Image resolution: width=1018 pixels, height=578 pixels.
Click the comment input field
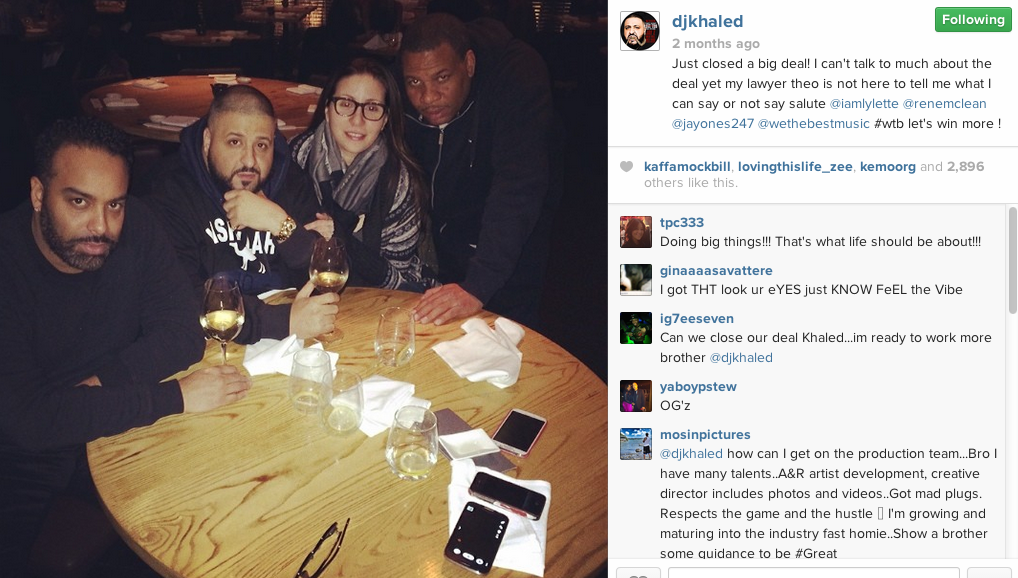click(813, 572)
